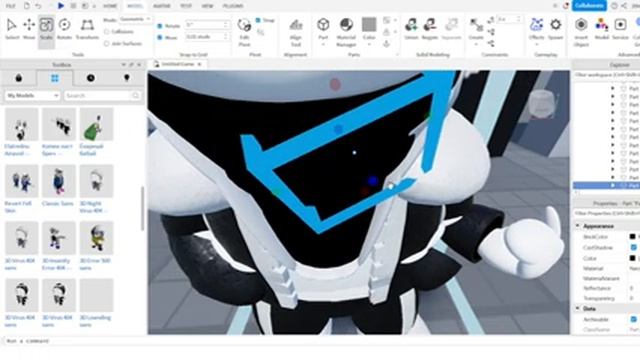Image resolution: width=640 pixels, height=360 pixels.
Task: Click the BrickColor black swatch
Action: coord(632,237)
